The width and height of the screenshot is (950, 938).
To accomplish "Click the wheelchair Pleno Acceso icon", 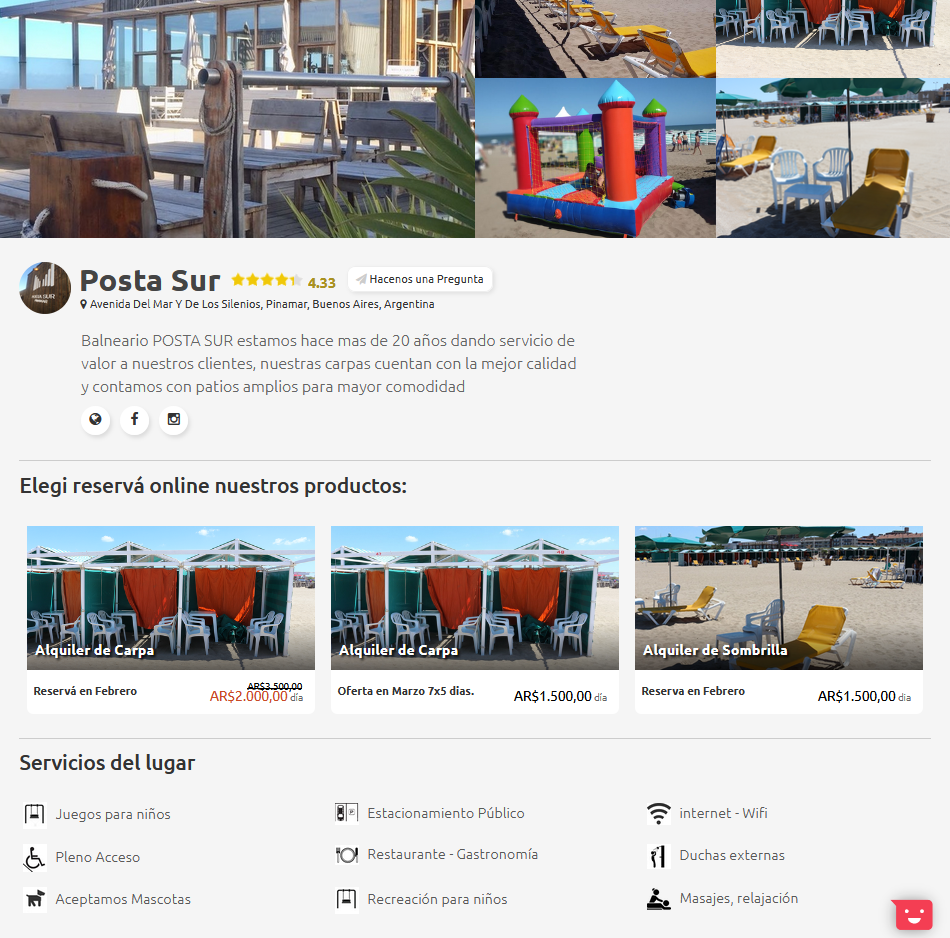I will 35,857.
